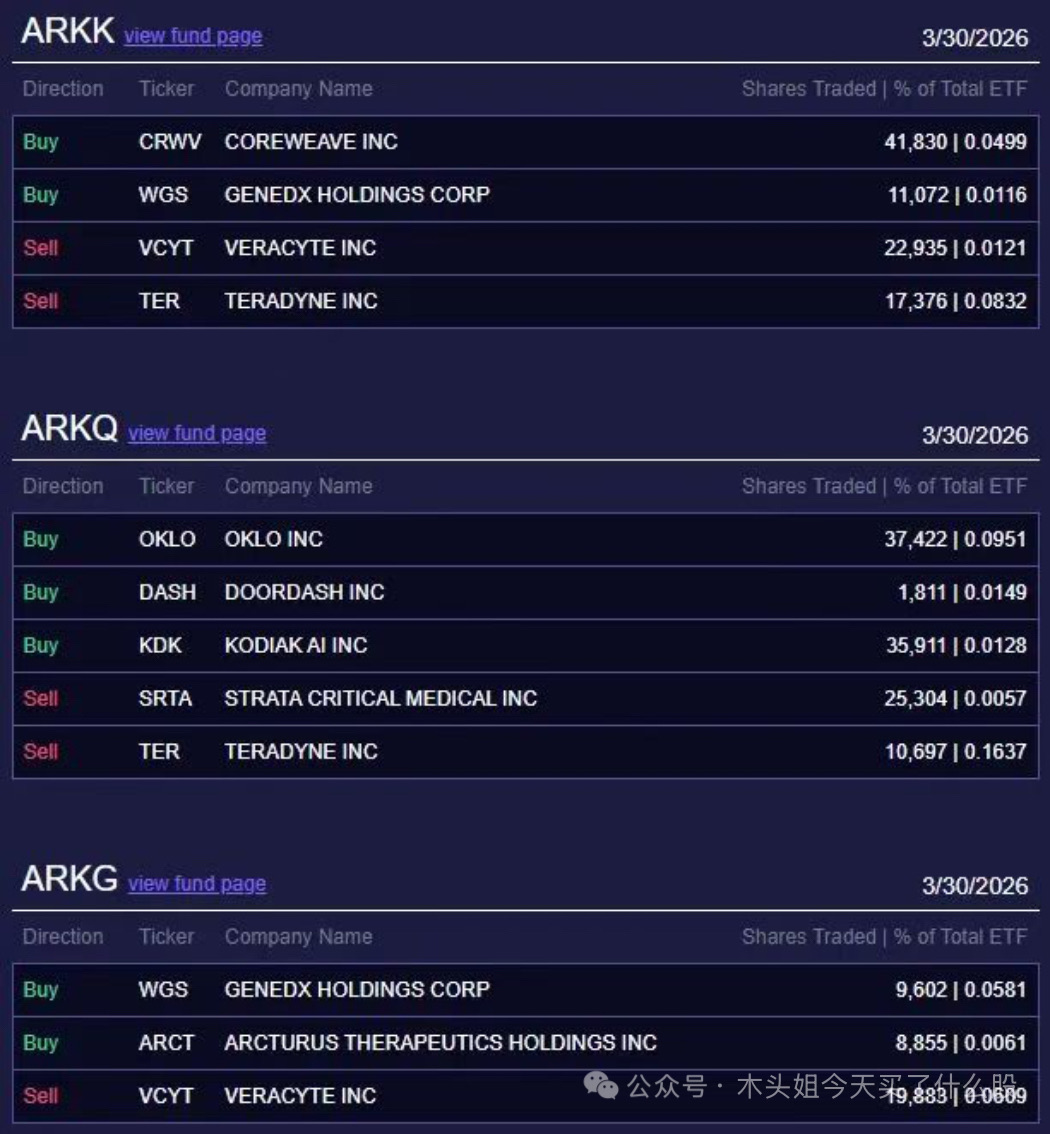
Task: Select Strata Critical Medical Inc row
Action: click(x=525, y=698)
